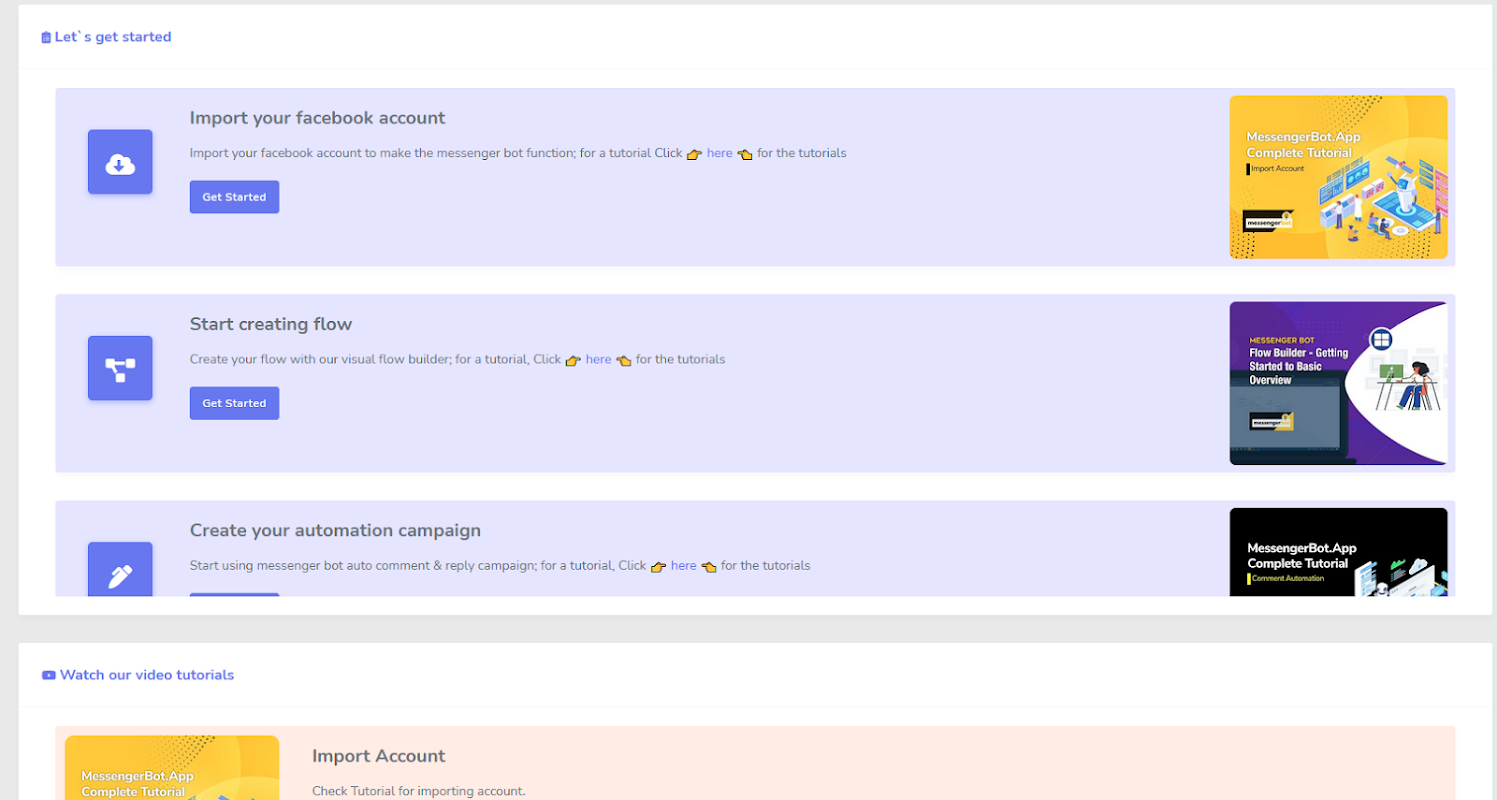The image size is (1497, 800).
Task: Click the 'Let`s get started' section heading
Action: (x=113, y=37)
